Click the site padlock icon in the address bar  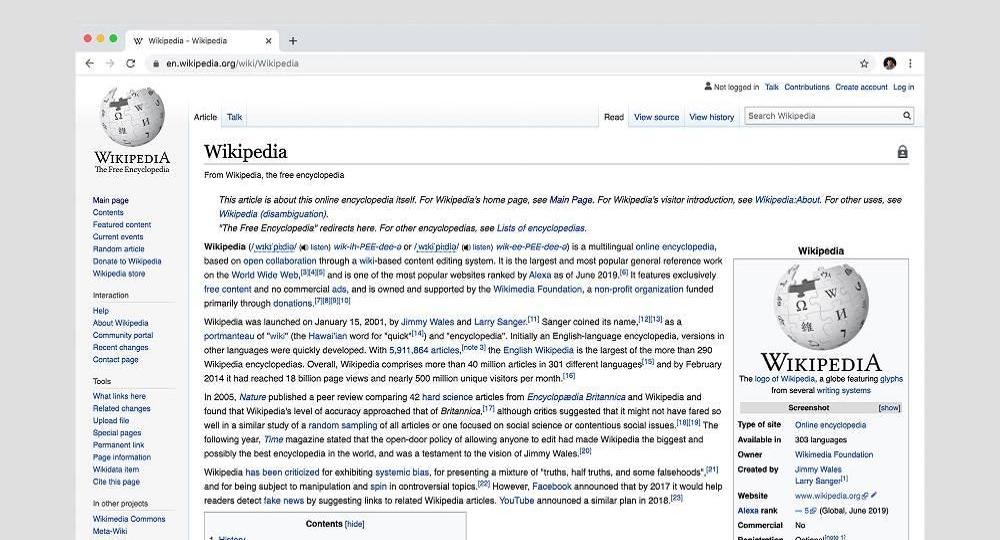(x=156, y=64)
